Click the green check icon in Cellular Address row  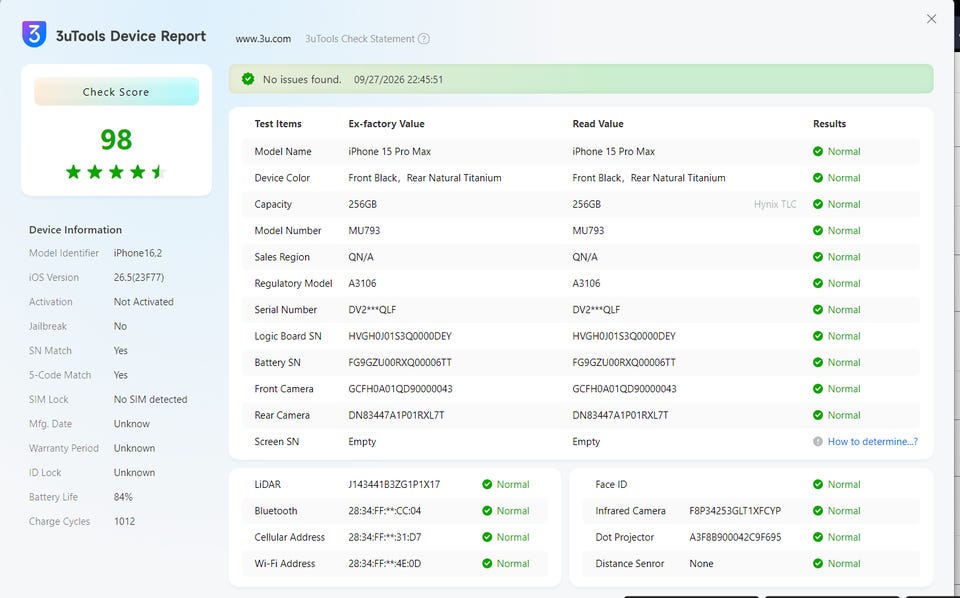pos(487,537)
